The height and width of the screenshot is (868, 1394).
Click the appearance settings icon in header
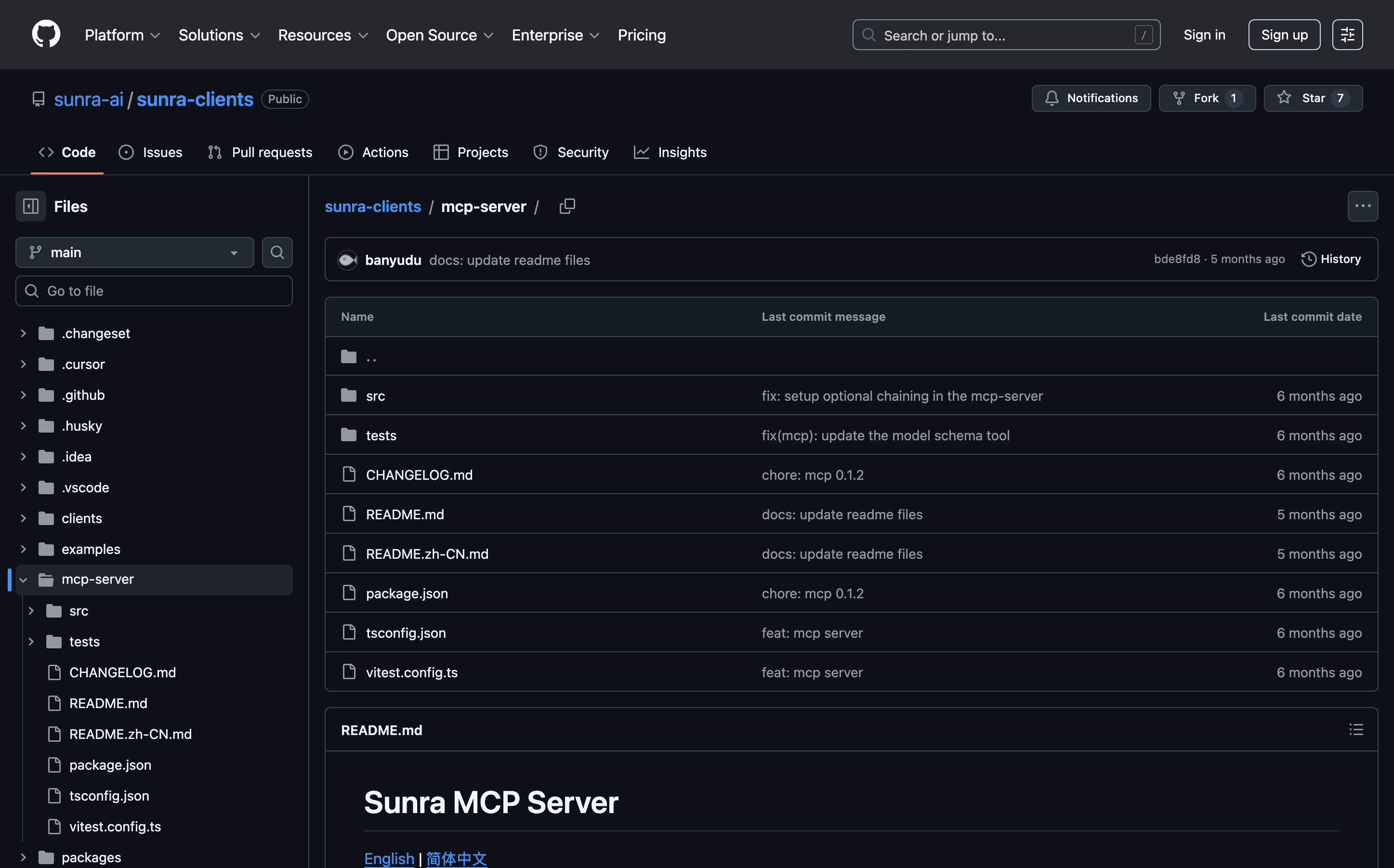[x=1347, y=35]
